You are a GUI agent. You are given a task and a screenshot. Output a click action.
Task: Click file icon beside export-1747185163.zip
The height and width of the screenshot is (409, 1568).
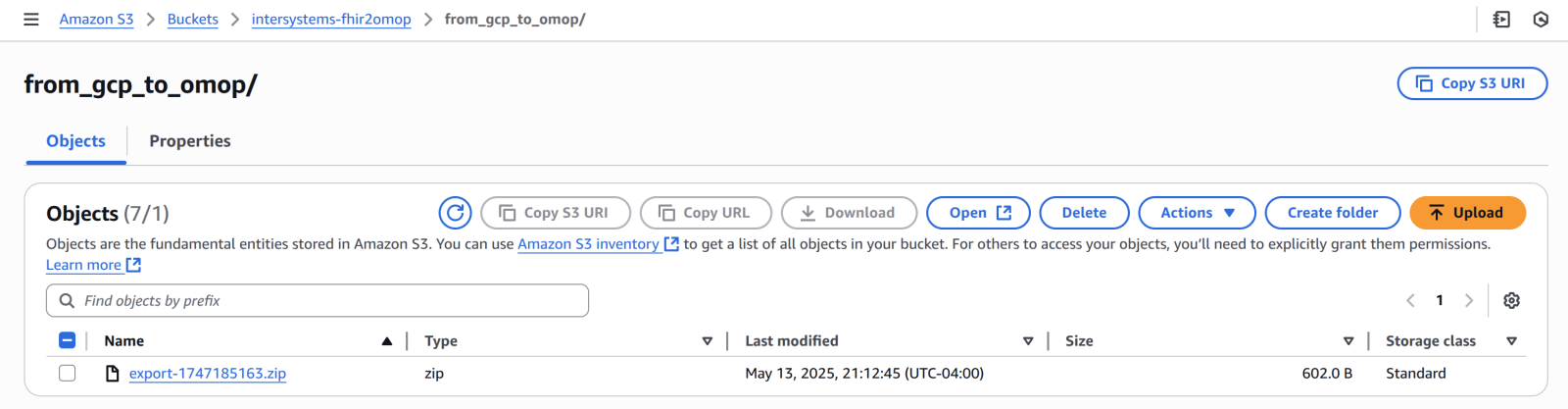pyautogui.click(x=113, y=374)
